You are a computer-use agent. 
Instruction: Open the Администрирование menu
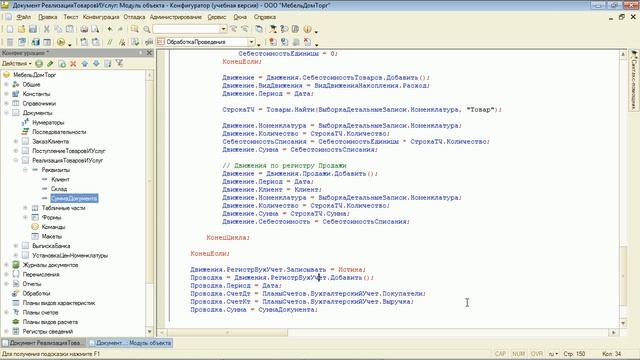[176, 17]
